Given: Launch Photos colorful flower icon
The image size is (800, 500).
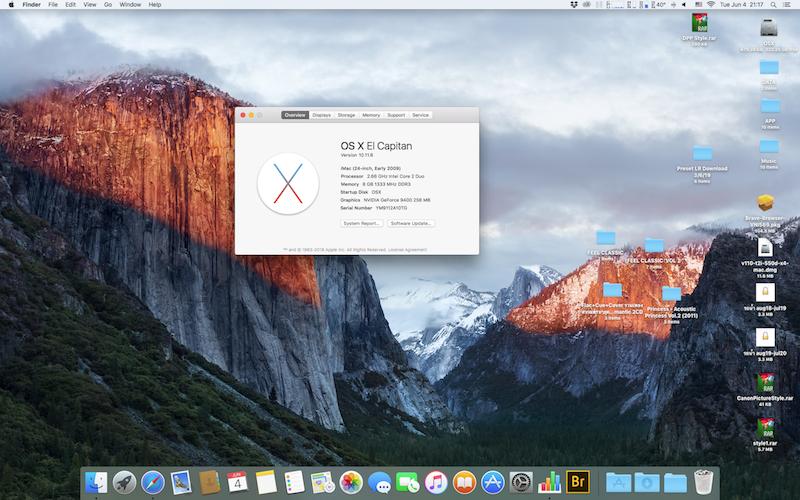Looking at the screenshot, I should coord(351,482).
